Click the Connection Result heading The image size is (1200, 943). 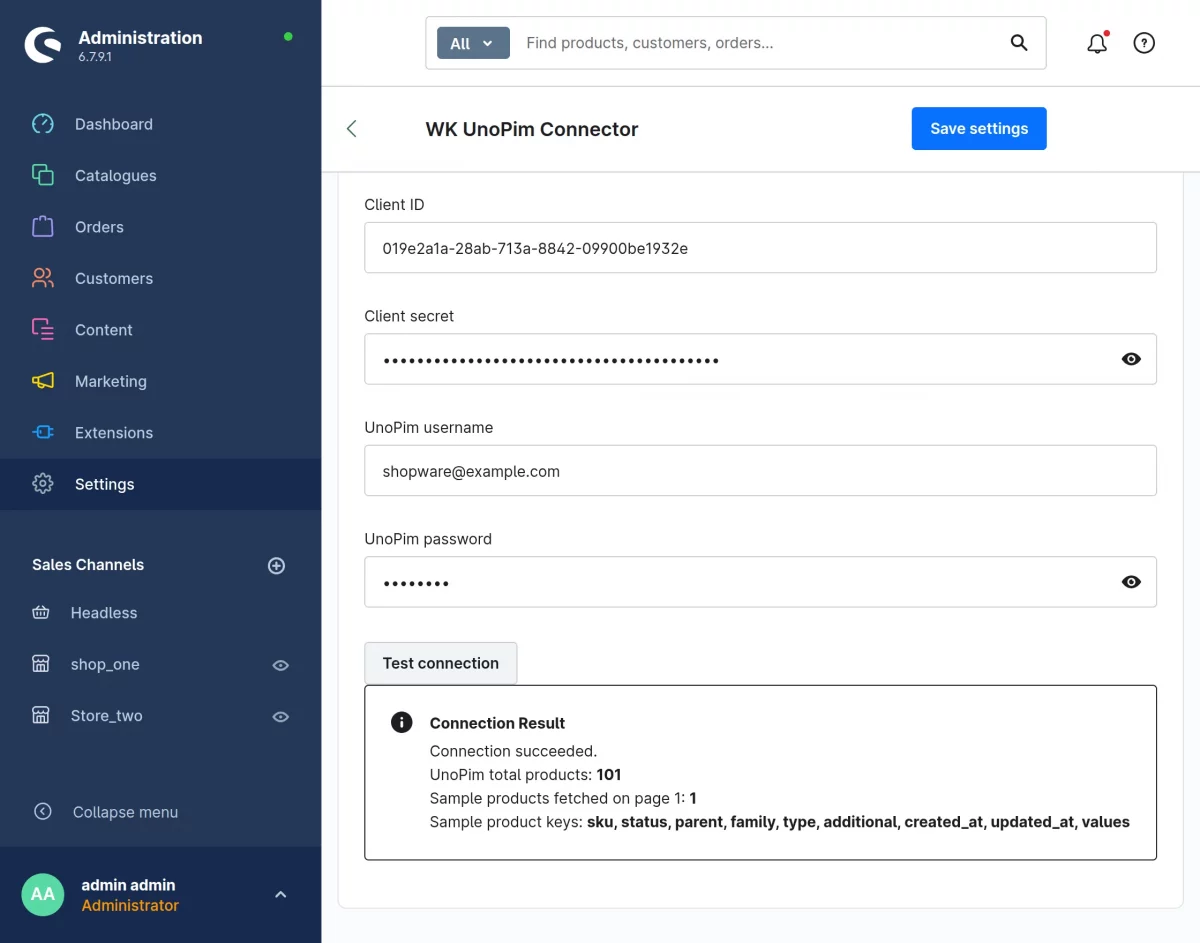pyautogui.click(x=497, y=723)
